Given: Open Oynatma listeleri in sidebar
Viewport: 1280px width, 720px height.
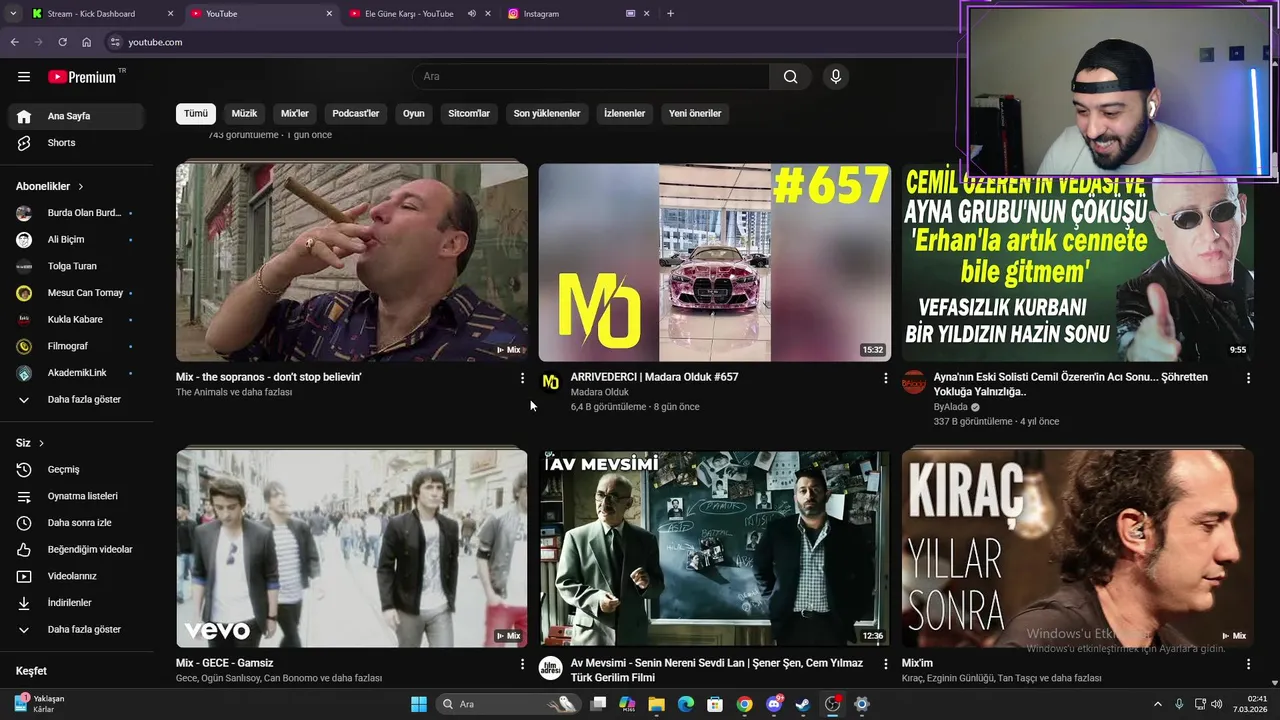Looking at the screenshot, I should [x=77, y=496].
